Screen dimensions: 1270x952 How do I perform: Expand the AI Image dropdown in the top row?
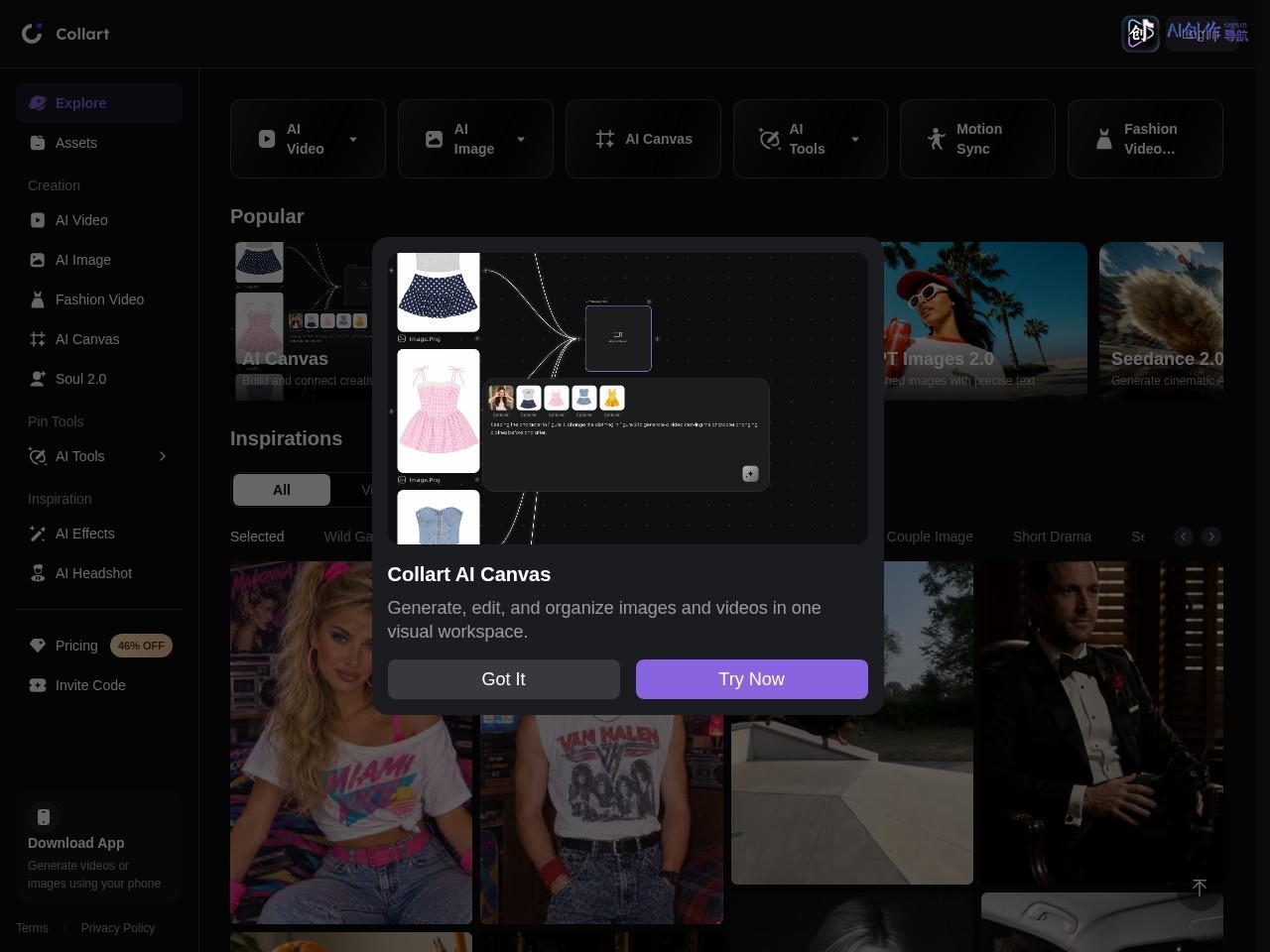click(521, 140)
